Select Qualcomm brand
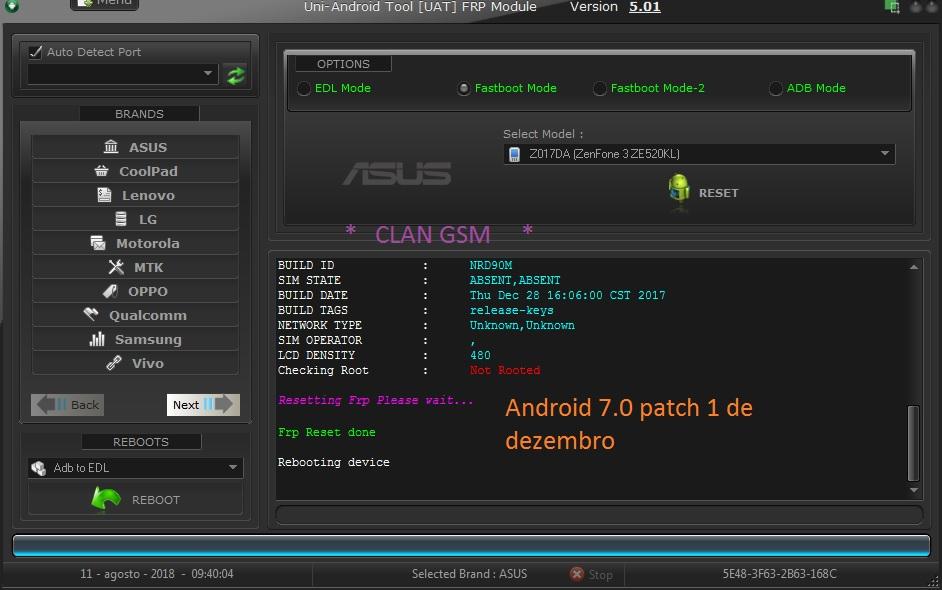The height and width of the screenshot is (590, 942). point(135,315)
